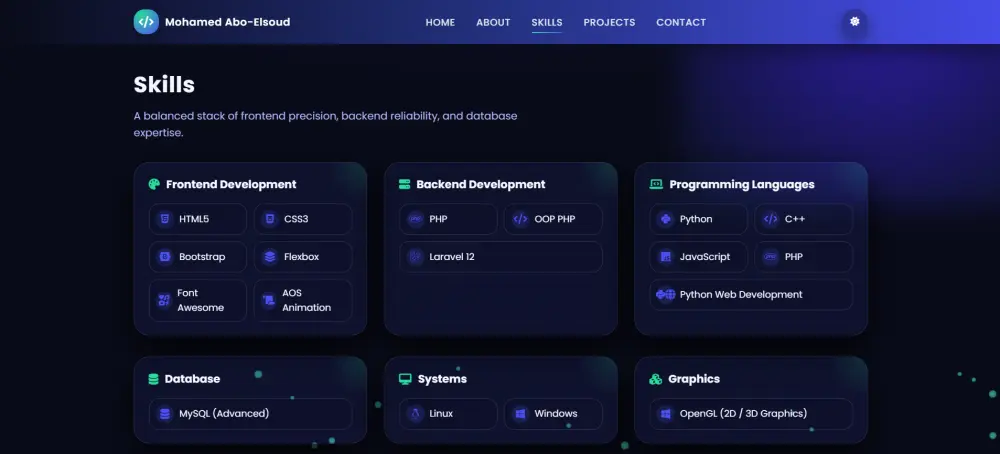The width and height of the screenshot is (1000, 454).
Task: Click the JavaScript icon
Action: pyautogui.click(x=666, y=257)
